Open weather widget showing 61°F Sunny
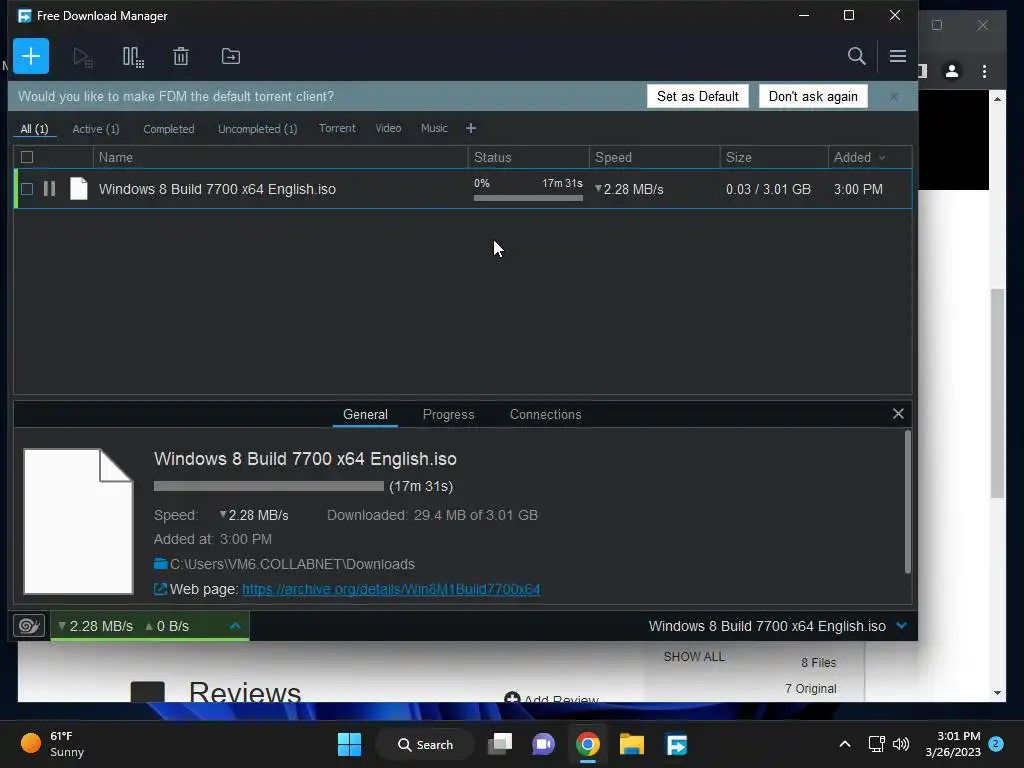Viewport: 1024px width, 768px height. coord(52,744)
